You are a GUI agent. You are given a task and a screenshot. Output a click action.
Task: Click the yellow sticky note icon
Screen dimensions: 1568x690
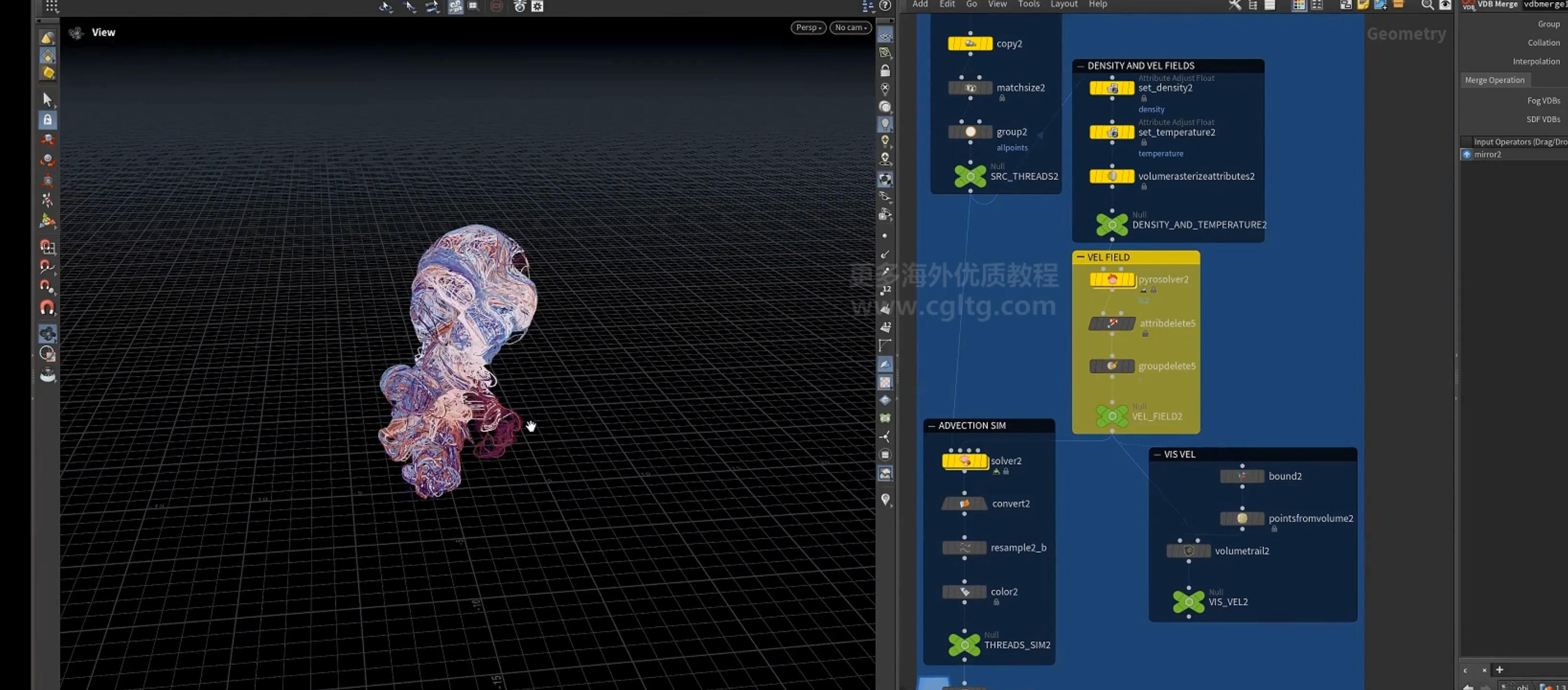(x=1363, y=5)
